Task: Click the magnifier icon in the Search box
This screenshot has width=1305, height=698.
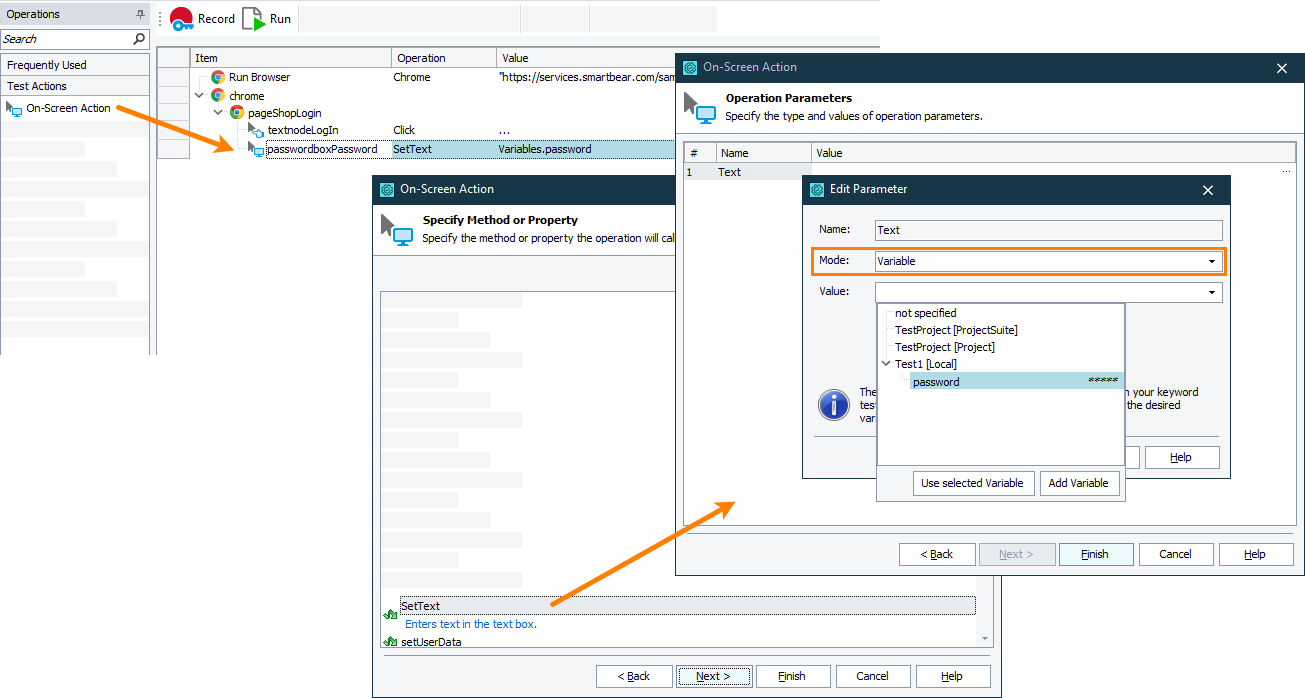Action: [x=139, y=38]
